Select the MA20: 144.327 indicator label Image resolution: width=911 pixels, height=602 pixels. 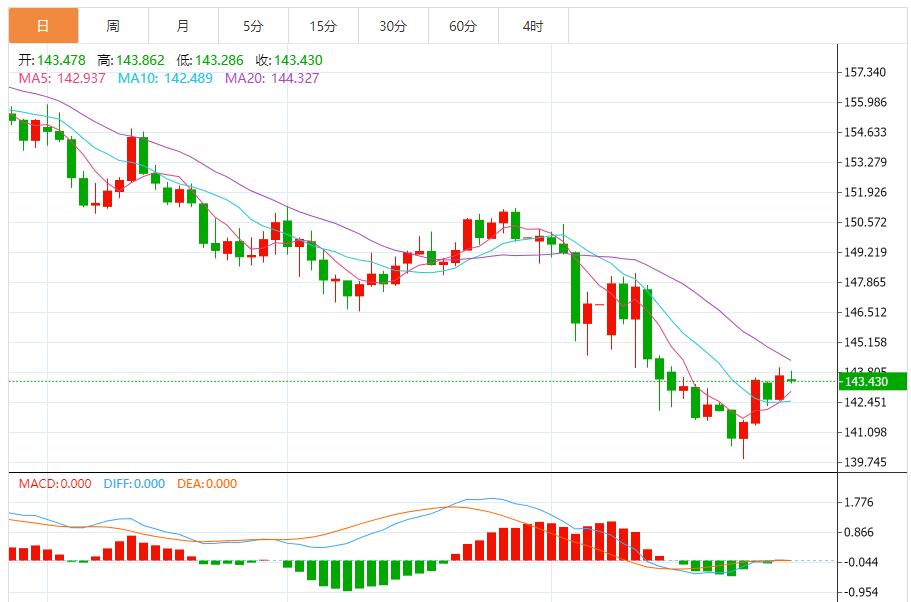[x=272, y=78]
